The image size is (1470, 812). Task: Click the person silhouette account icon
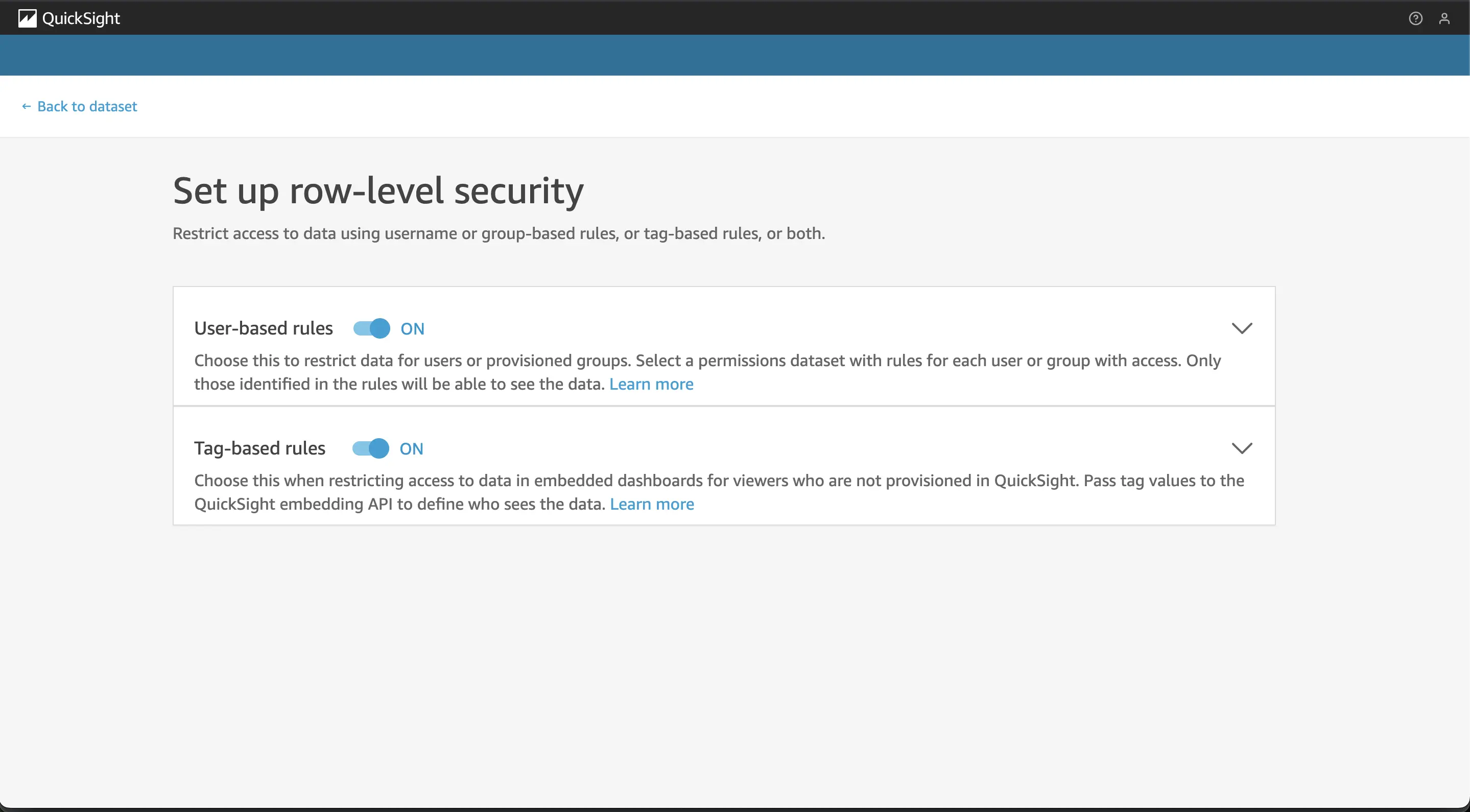click(1445, 18)
